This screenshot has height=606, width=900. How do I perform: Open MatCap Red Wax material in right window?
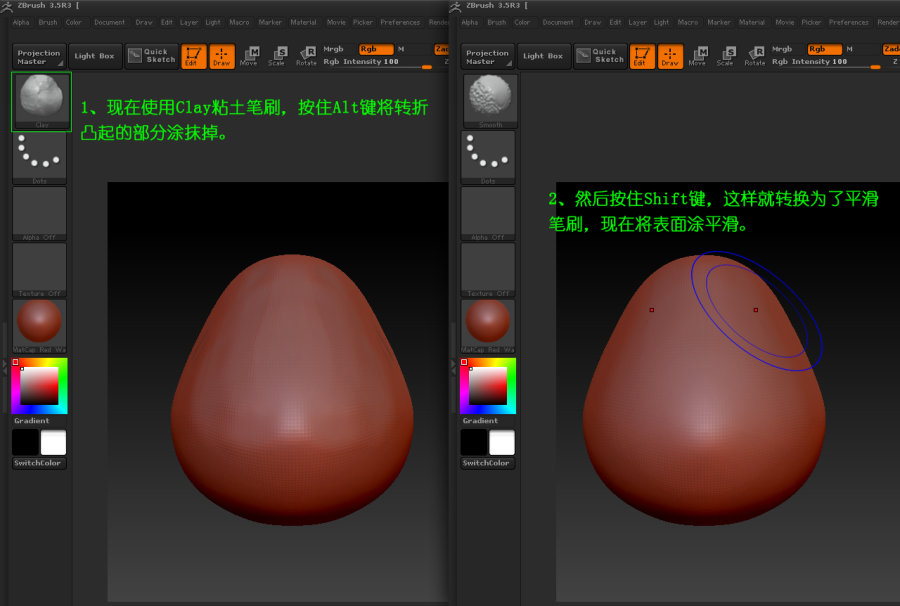488,326
